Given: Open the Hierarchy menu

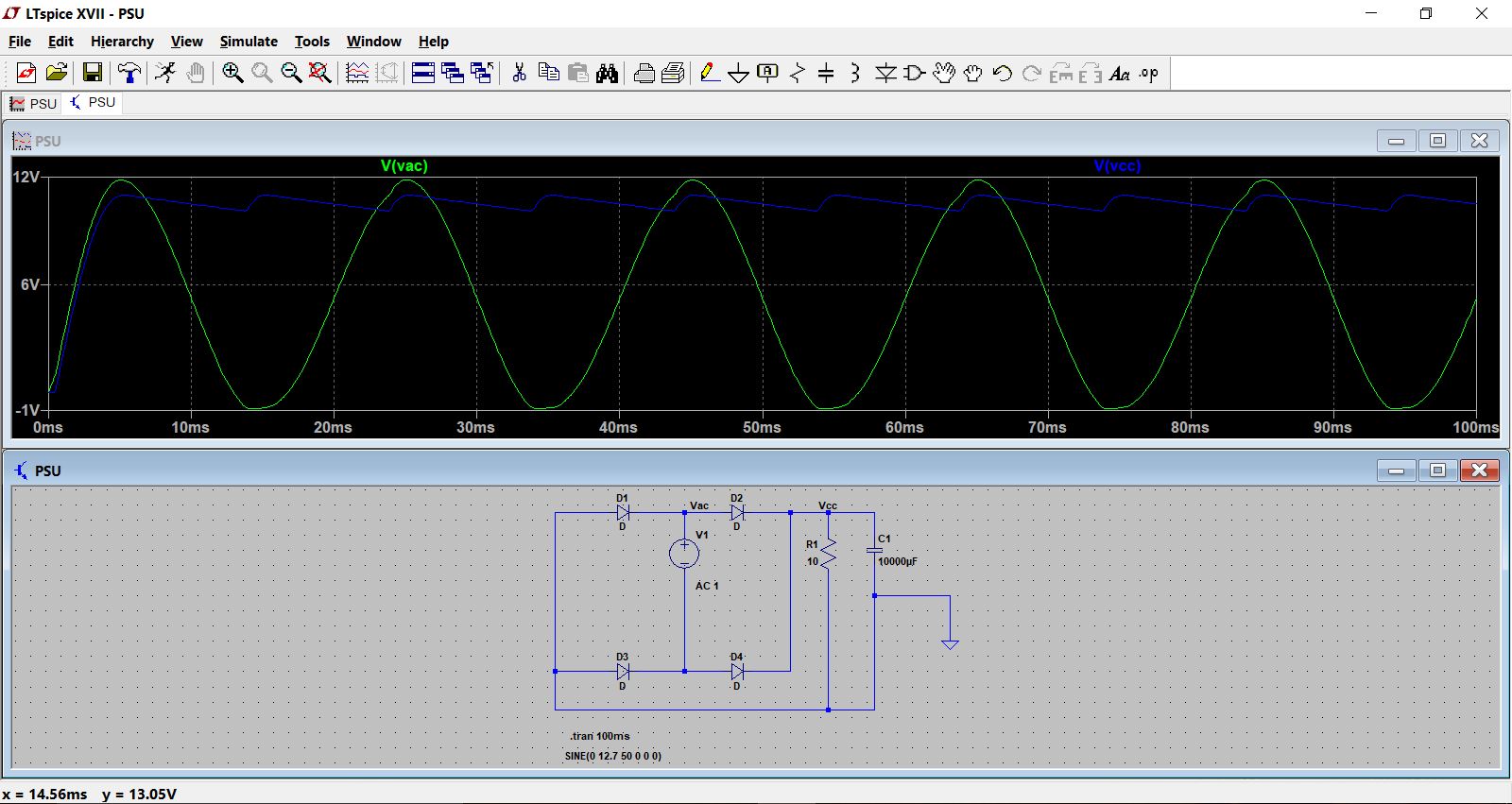Looking at the screenshot, I should click(122, 42).
